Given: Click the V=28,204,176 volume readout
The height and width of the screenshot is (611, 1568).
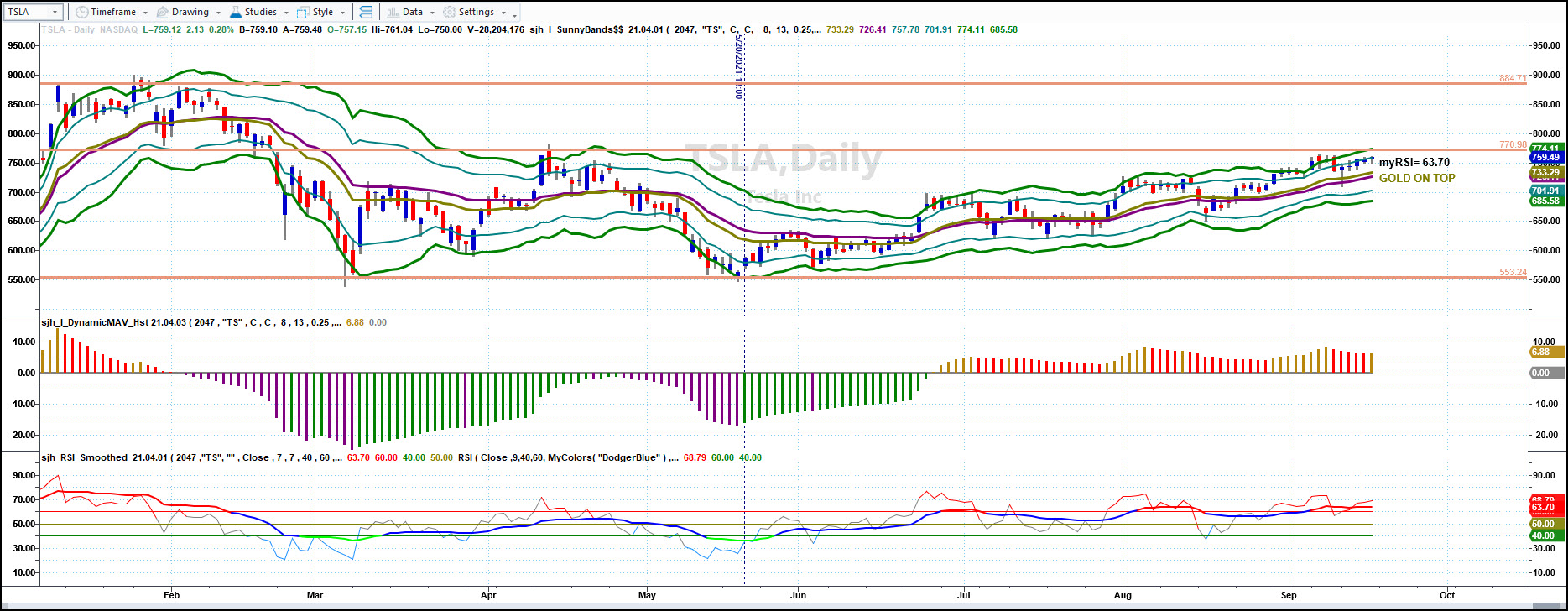Looking at the screenshot, I should click(495, 29).
